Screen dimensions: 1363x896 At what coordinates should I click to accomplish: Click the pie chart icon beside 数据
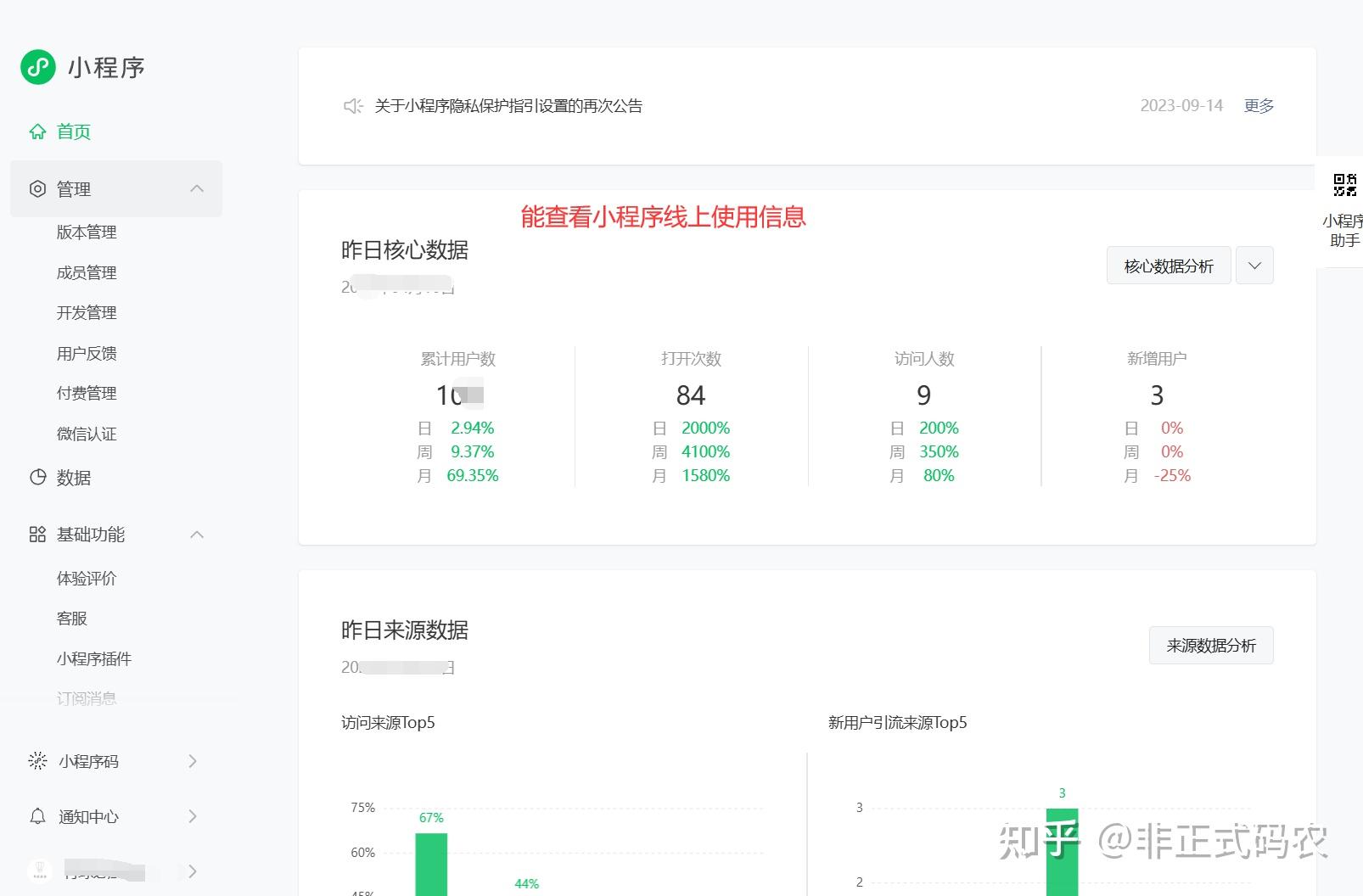click(x=37, y=477)
